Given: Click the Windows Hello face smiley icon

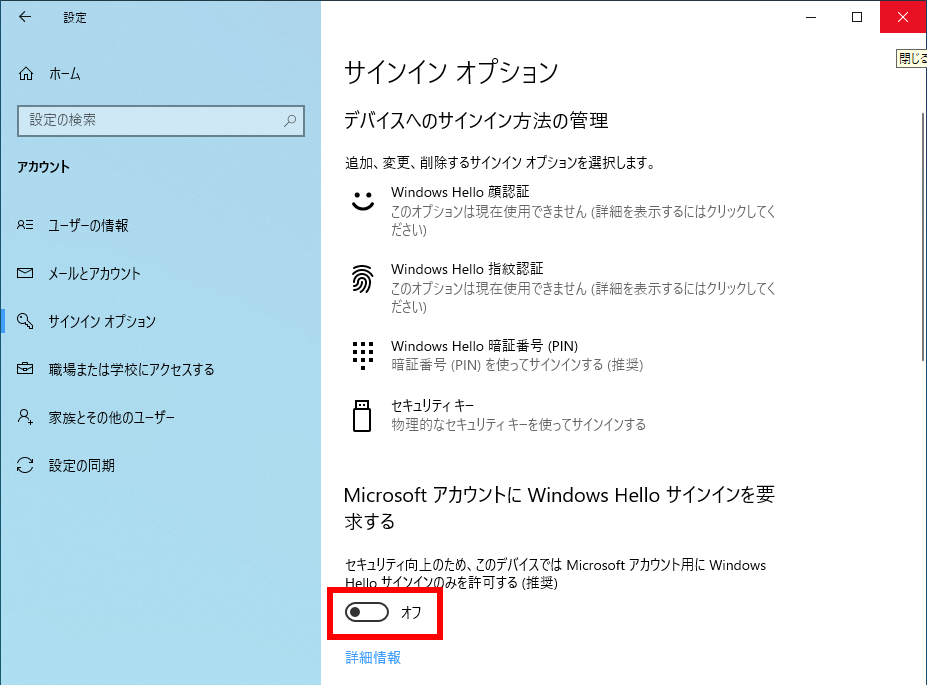Looking at the screenshot, I should pyautogui.click(x=362, y=201).
